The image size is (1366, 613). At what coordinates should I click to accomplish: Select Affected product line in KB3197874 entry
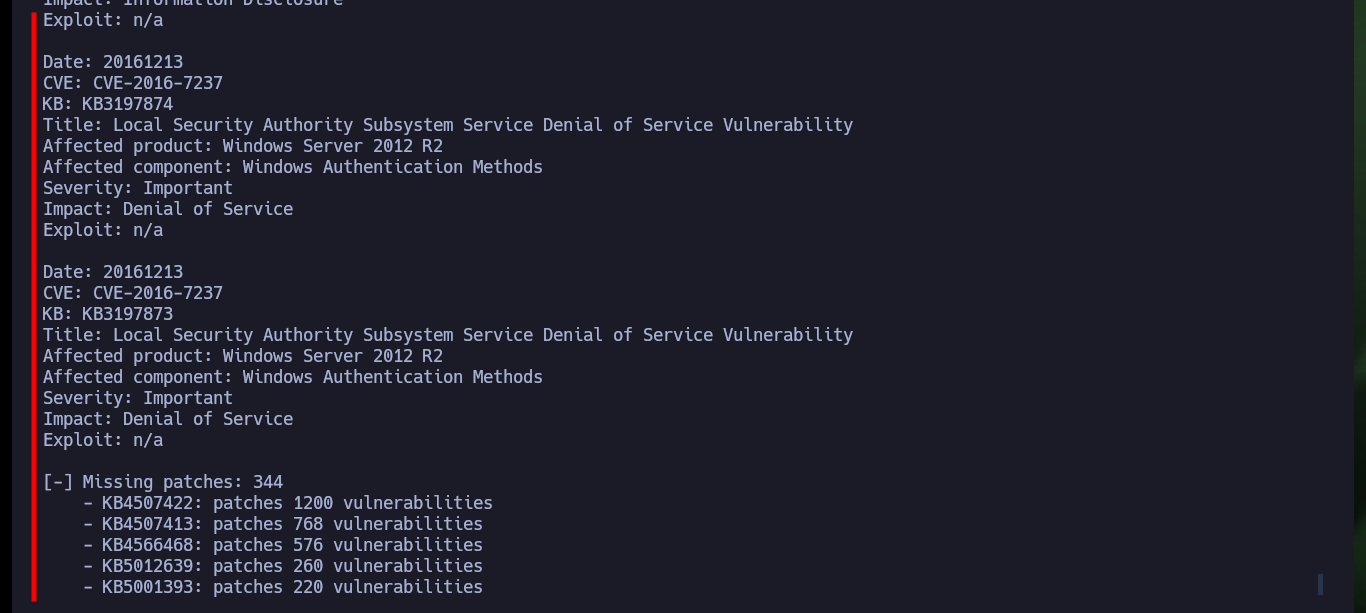click(x=243, y=146)
